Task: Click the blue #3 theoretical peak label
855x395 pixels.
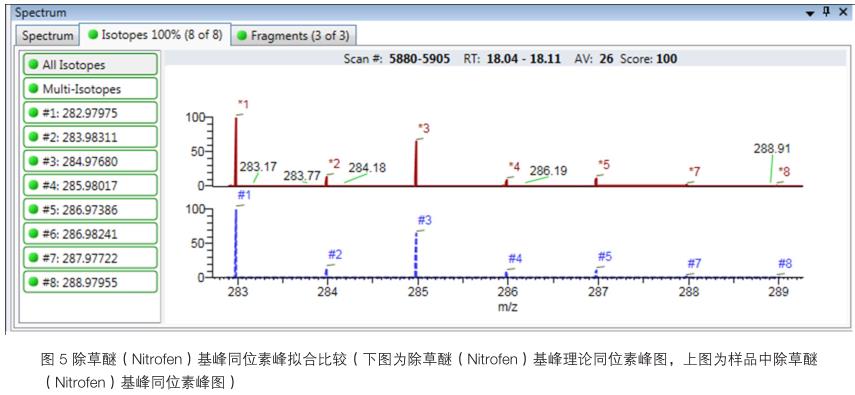Action: pyautogui.click(x=424, y=220)
